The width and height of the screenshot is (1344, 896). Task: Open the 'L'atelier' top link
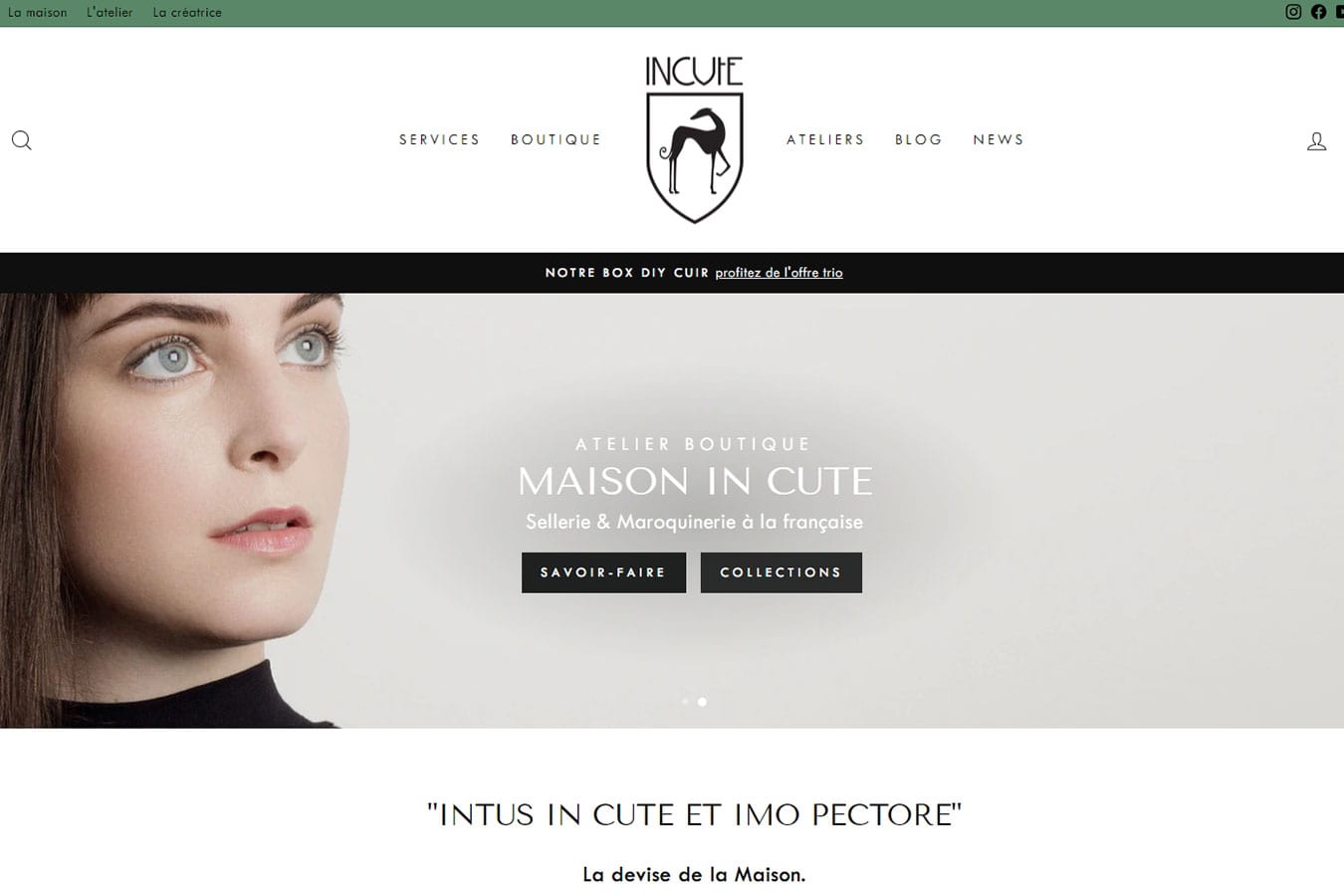(x=110, y=13)
